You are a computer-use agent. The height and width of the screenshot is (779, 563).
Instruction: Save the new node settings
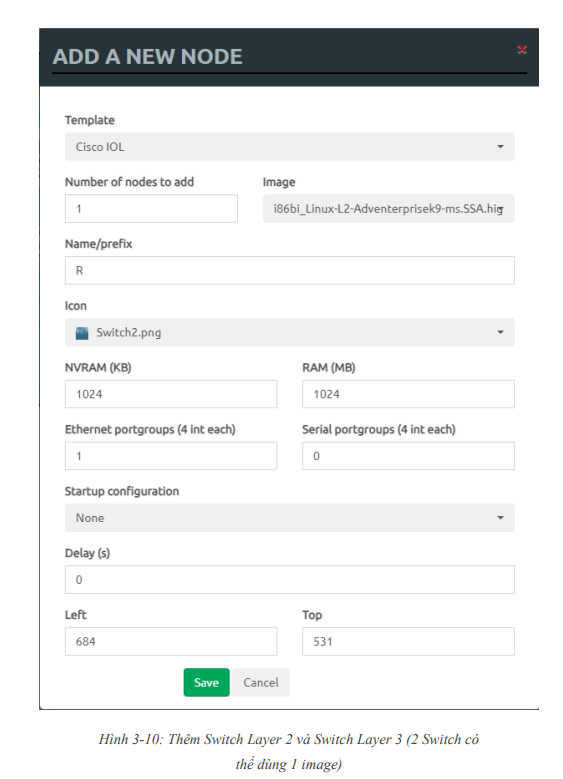pos(206,682)
